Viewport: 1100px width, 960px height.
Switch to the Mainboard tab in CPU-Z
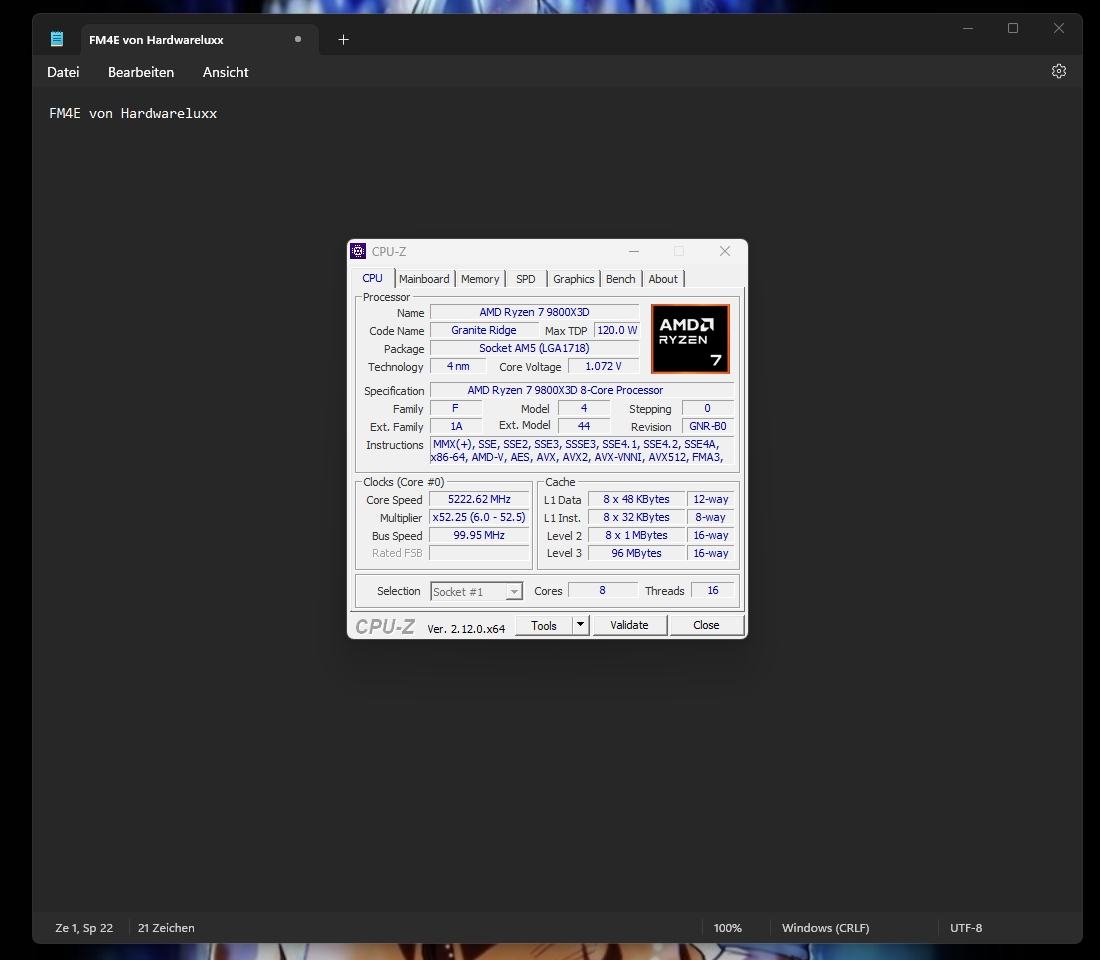[424, 279]
